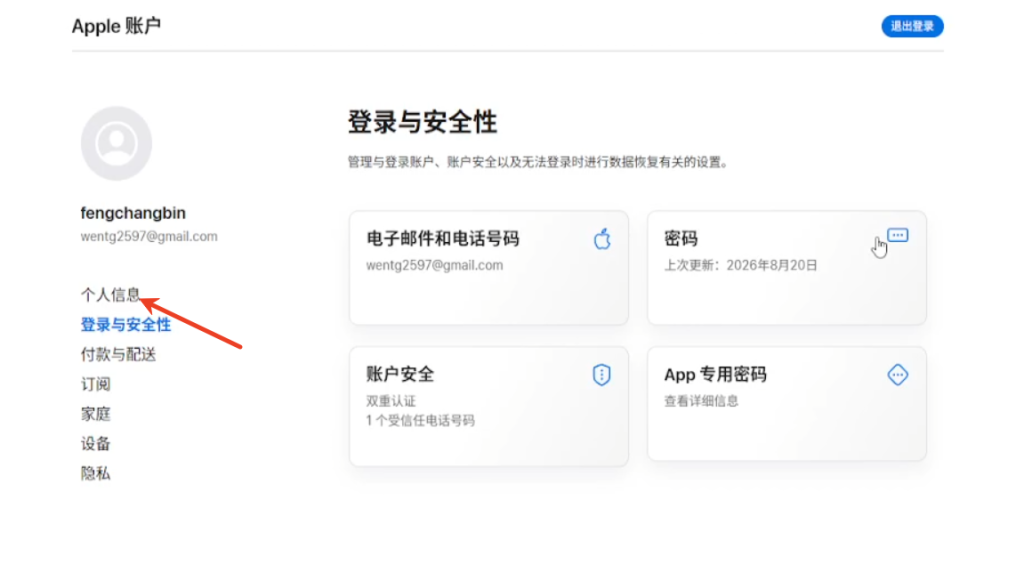This screenshot has height=565, width=1024.
Task: Open the 密码 card title
Action: pyautogui.click(x=681, y=238)
